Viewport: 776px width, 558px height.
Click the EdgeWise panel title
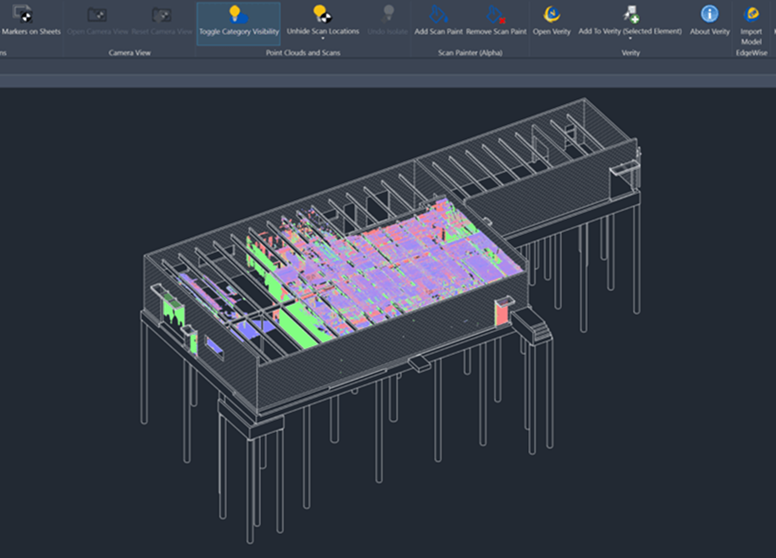pos(751,52)
